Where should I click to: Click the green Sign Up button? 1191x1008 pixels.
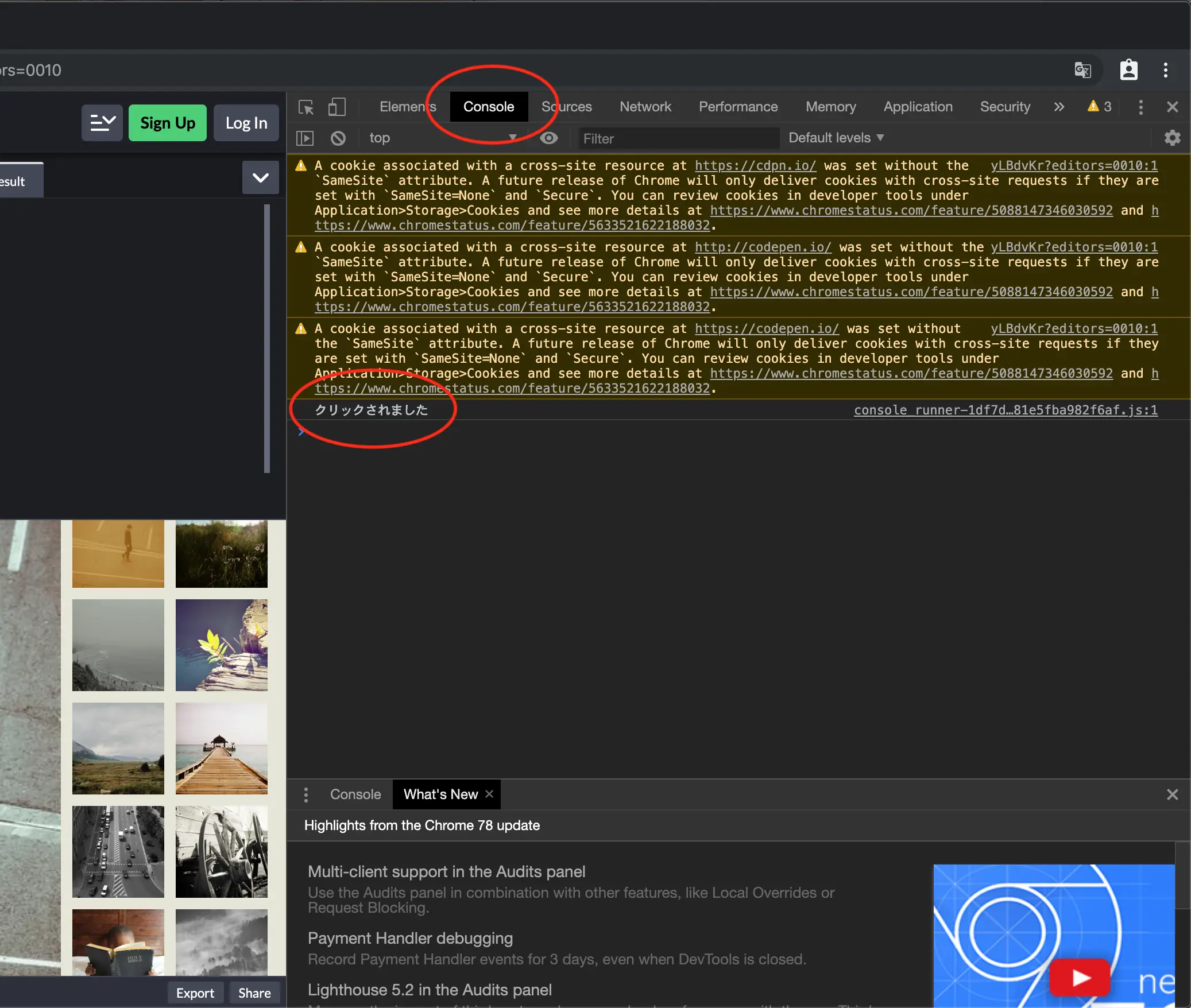[167, 123]
